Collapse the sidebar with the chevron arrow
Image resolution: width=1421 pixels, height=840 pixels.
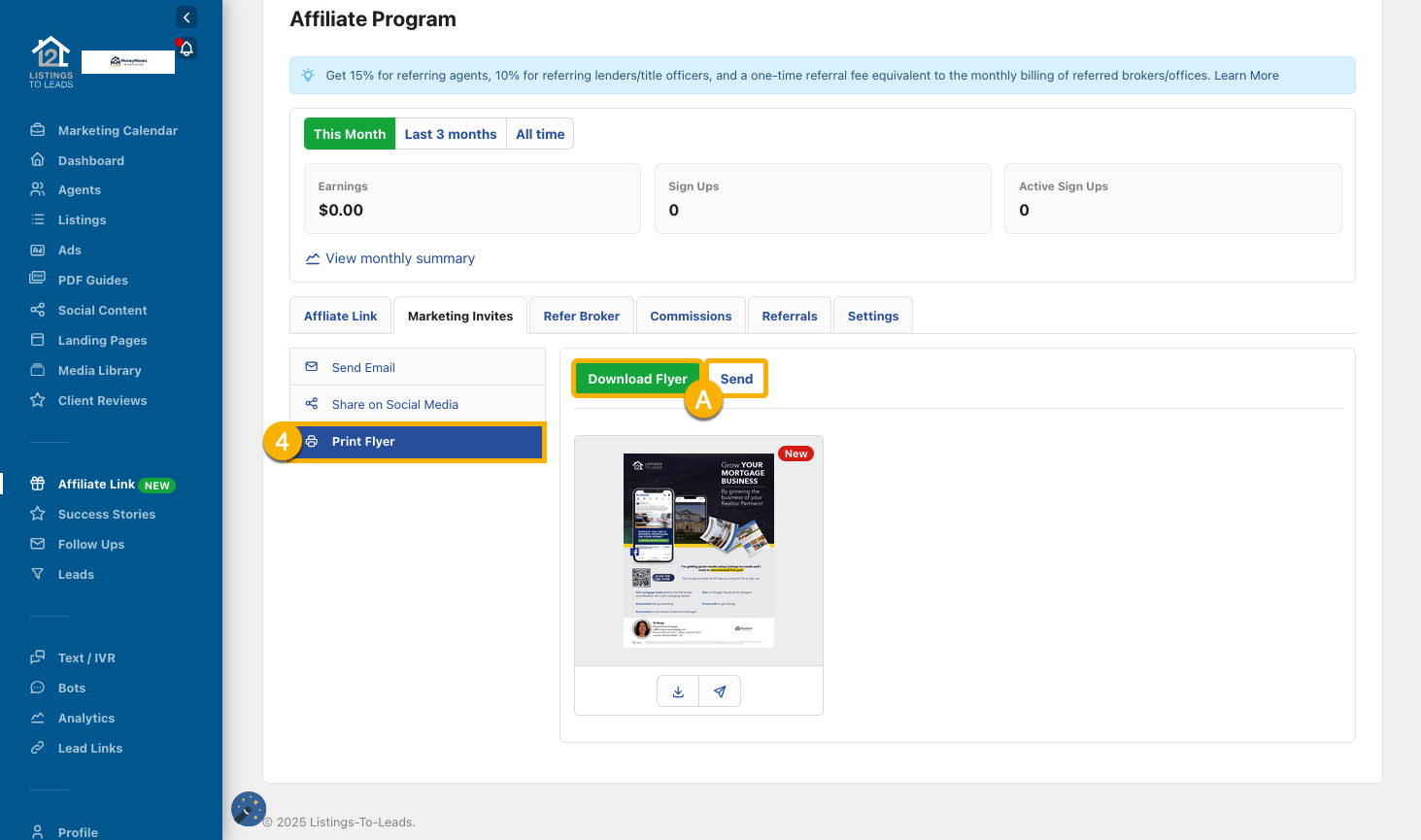click(186, 17)
